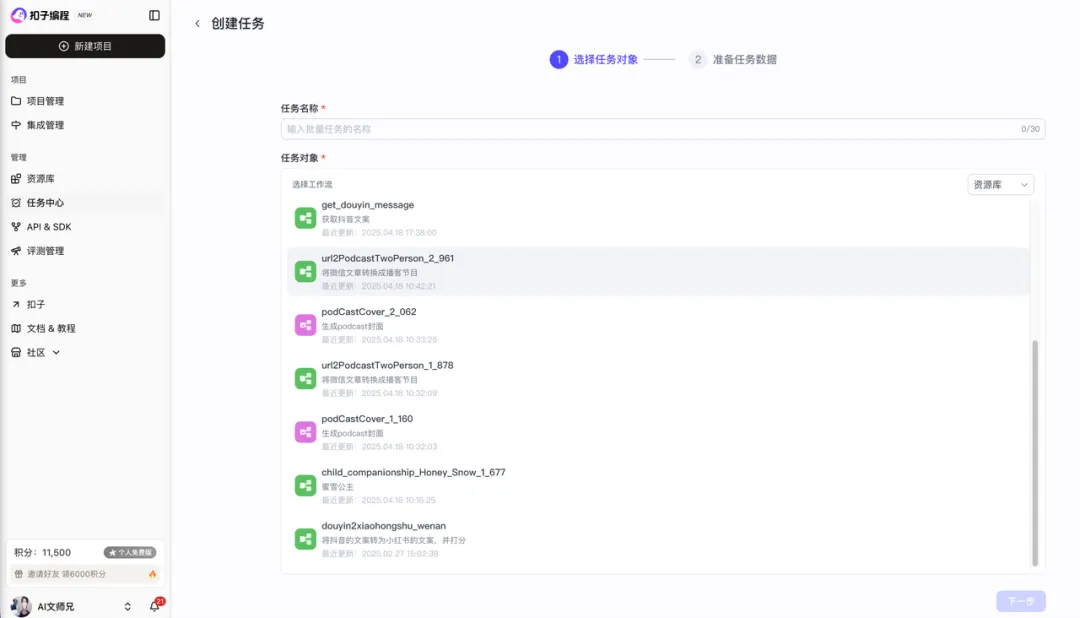
Task: Click the podCastCover_2_062 pink icon
Action: coord(305,325)
